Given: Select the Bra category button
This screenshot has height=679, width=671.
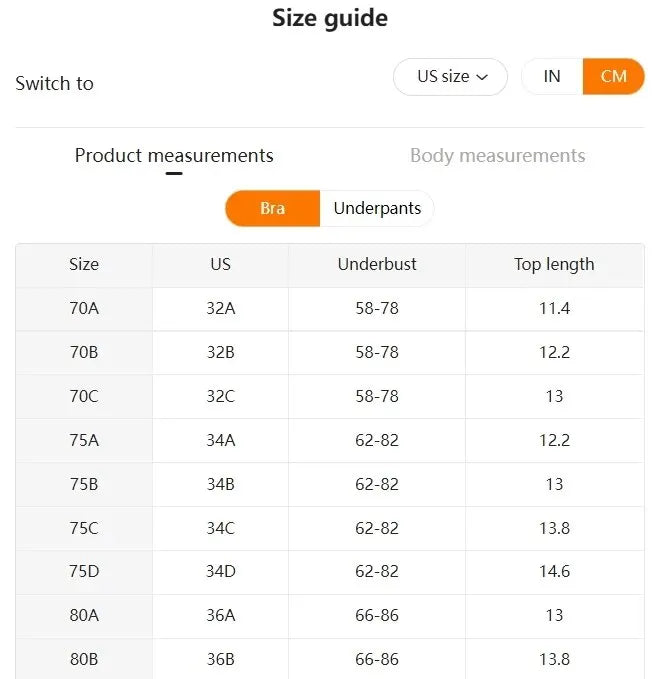Looking at the screenshot, I should 272,208.
